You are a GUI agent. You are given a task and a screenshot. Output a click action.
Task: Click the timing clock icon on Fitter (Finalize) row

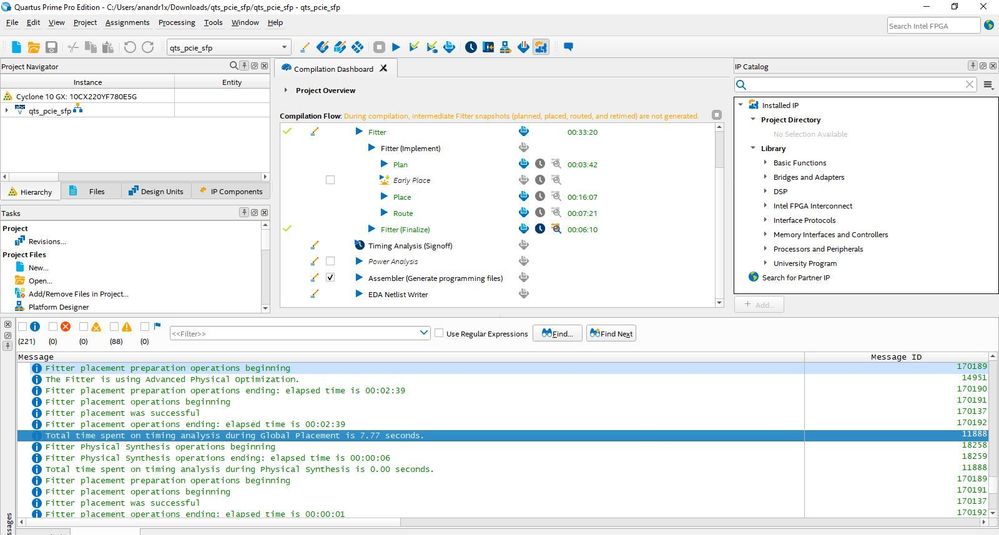[x=540, y=229]
